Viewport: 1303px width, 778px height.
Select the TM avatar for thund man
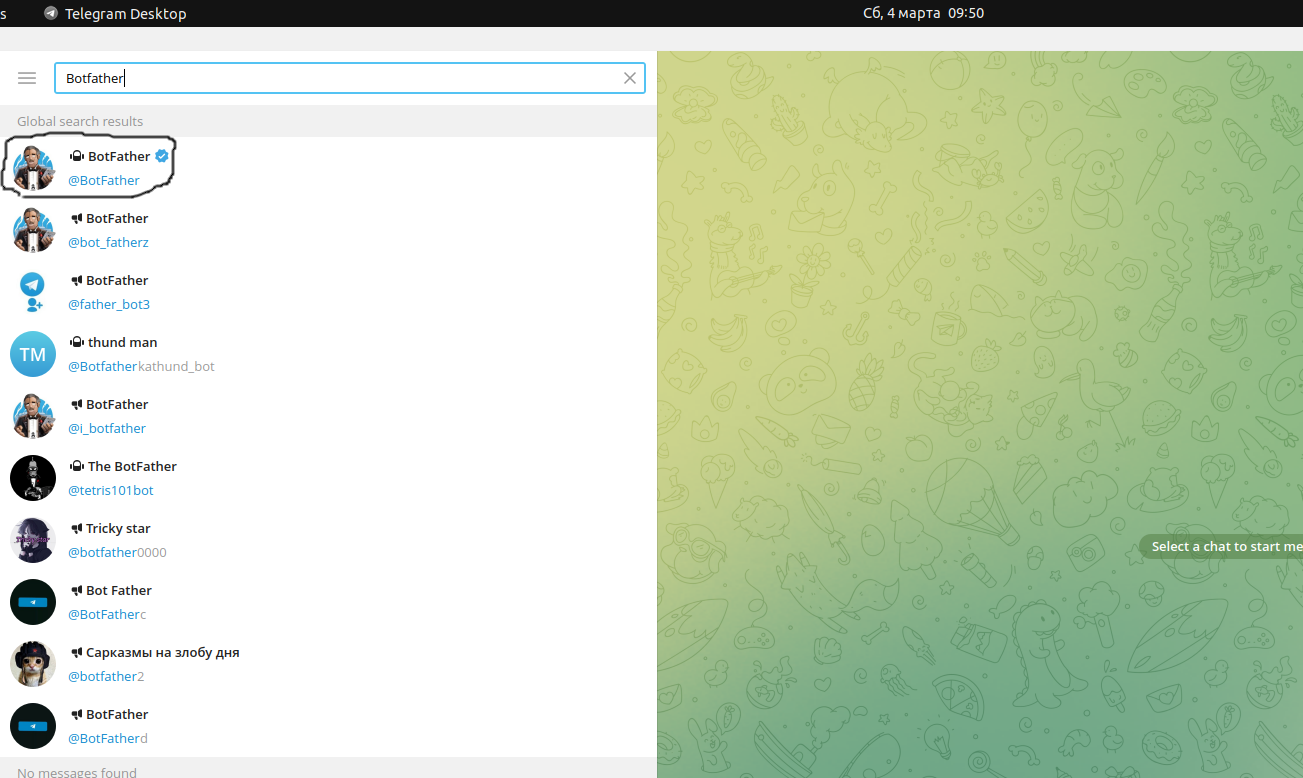(33, 354)
